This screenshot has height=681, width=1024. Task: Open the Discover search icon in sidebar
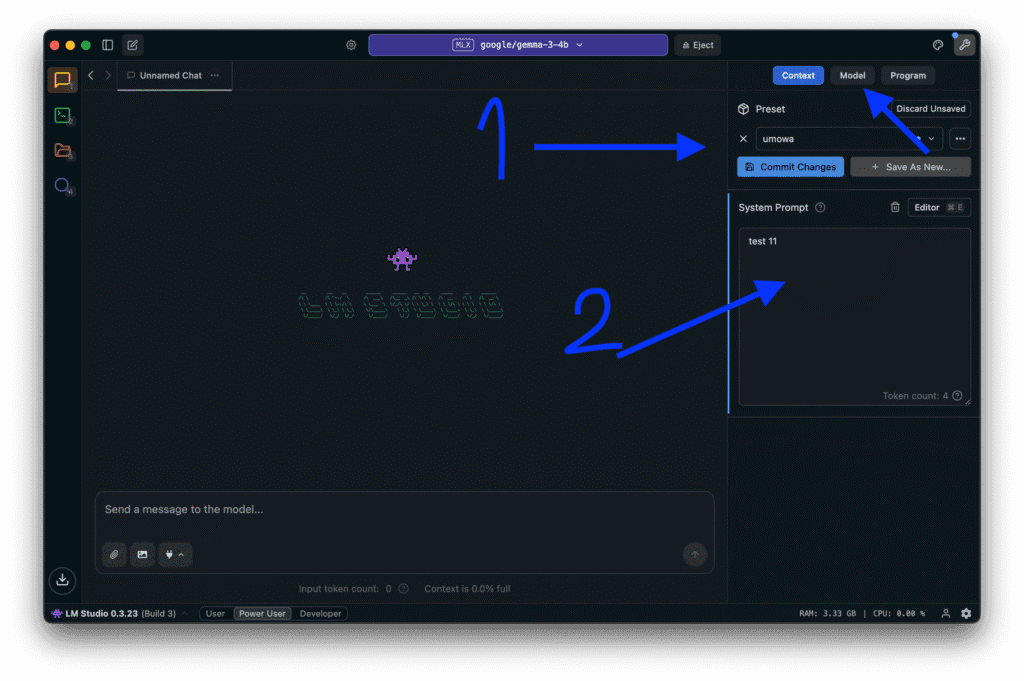(x=62, y=186)
